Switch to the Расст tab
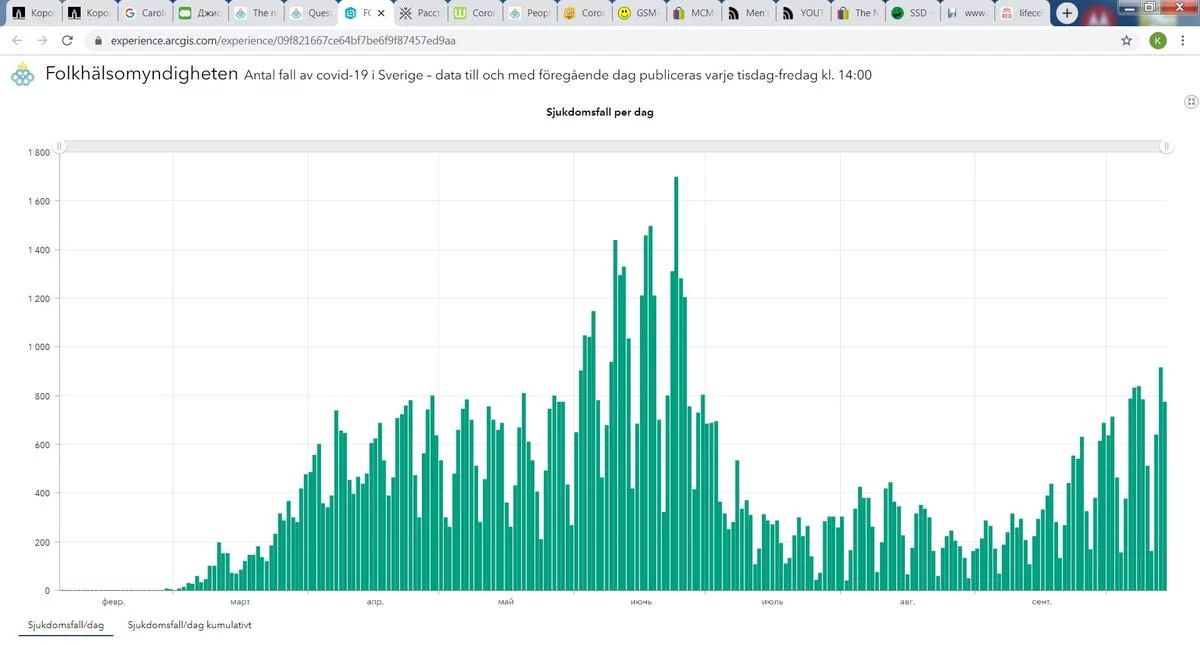1200x645 pixels. (x=419, y=14)
